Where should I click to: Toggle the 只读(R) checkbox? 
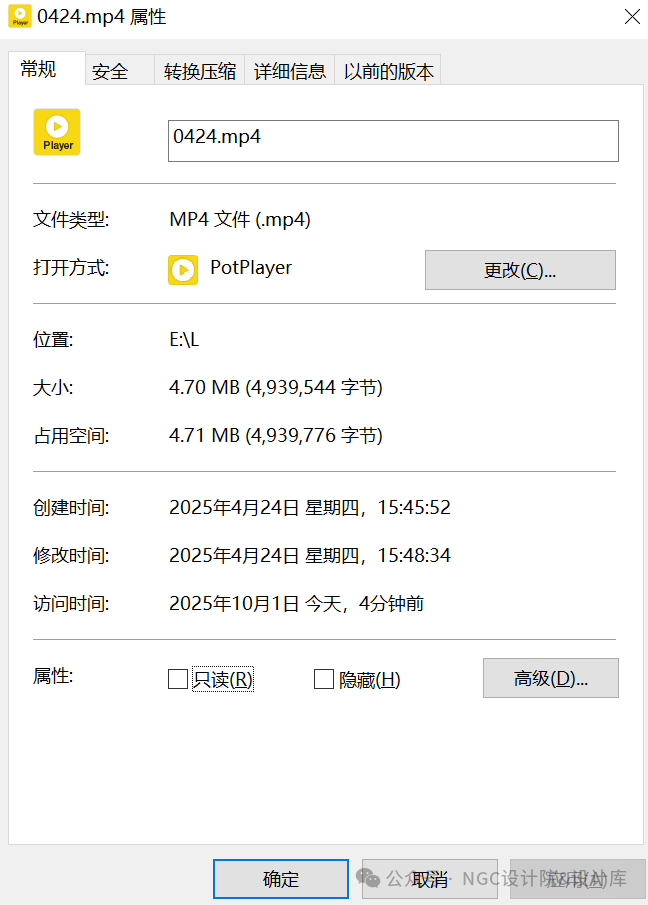pos(178,680)
